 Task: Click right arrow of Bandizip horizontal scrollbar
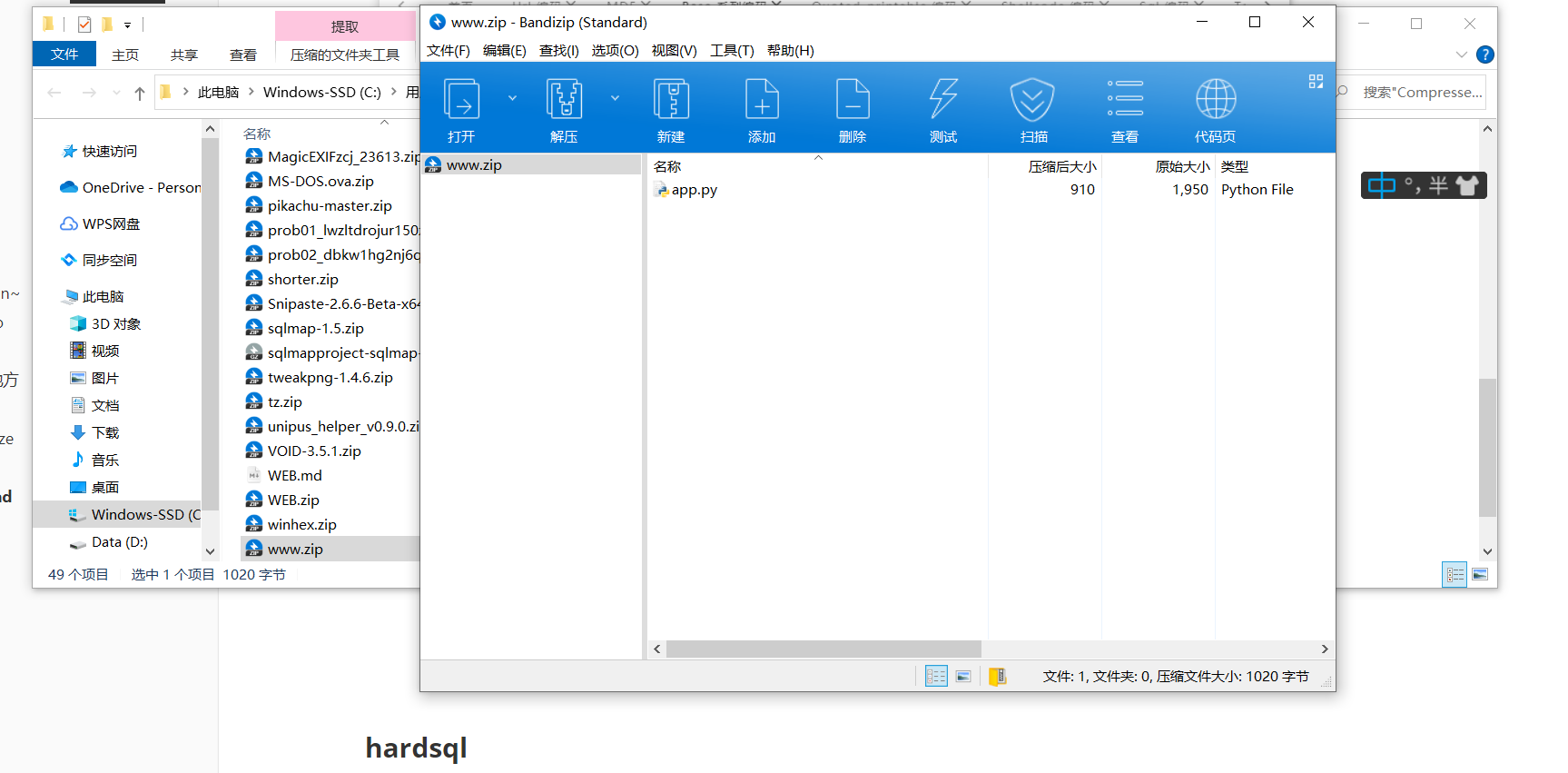[1325, 649]
